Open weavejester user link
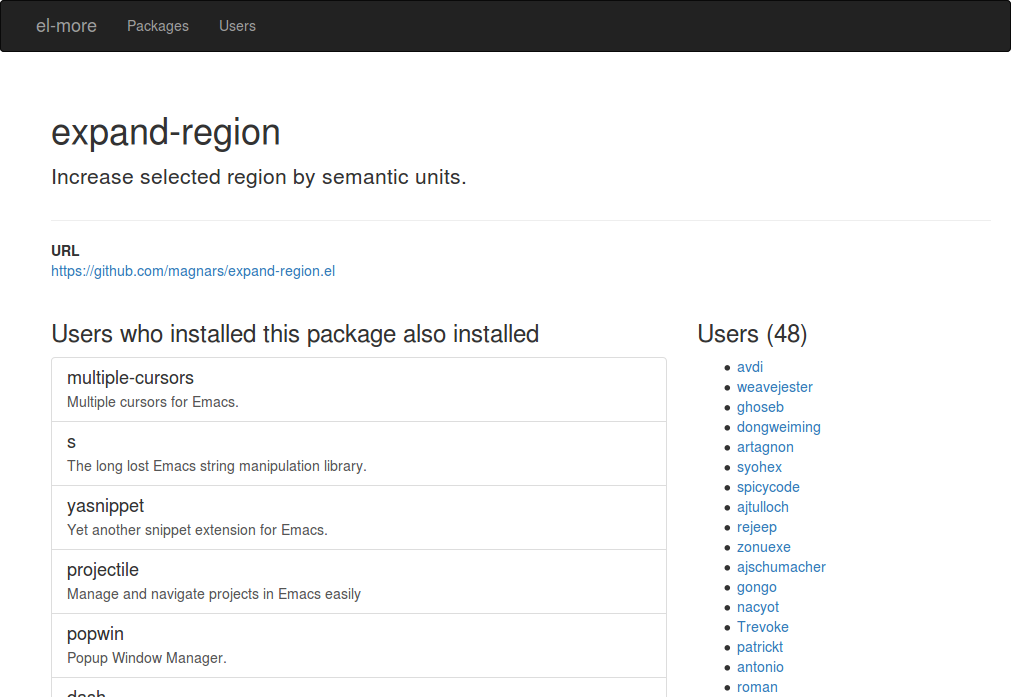This screenshot has height=697, width=1011. [775, 387]
